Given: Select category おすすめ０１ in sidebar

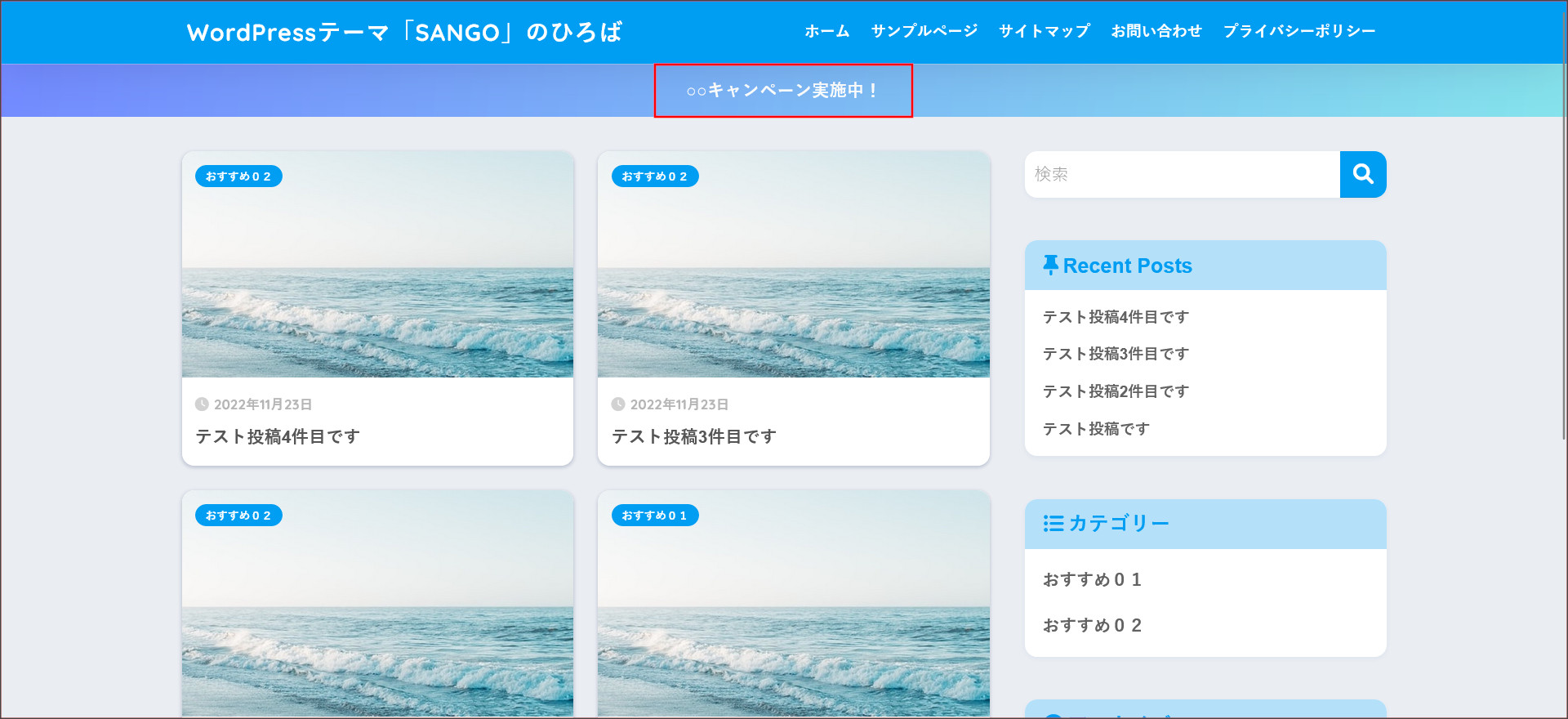Looking at the screenshot, I should 1092,579.
